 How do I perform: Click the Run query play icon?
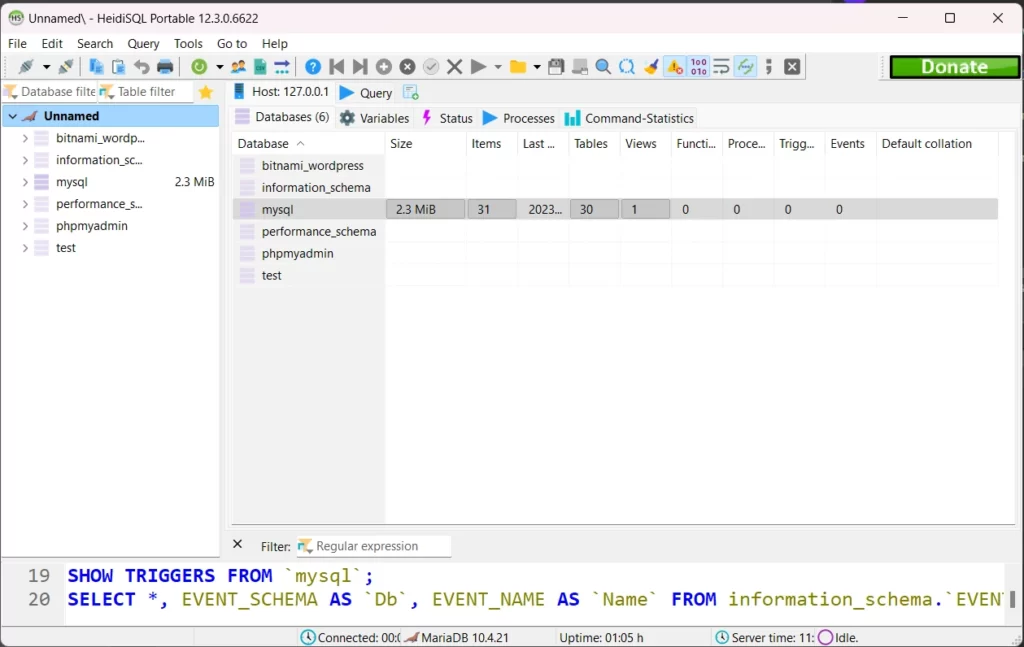coord(478,67)
